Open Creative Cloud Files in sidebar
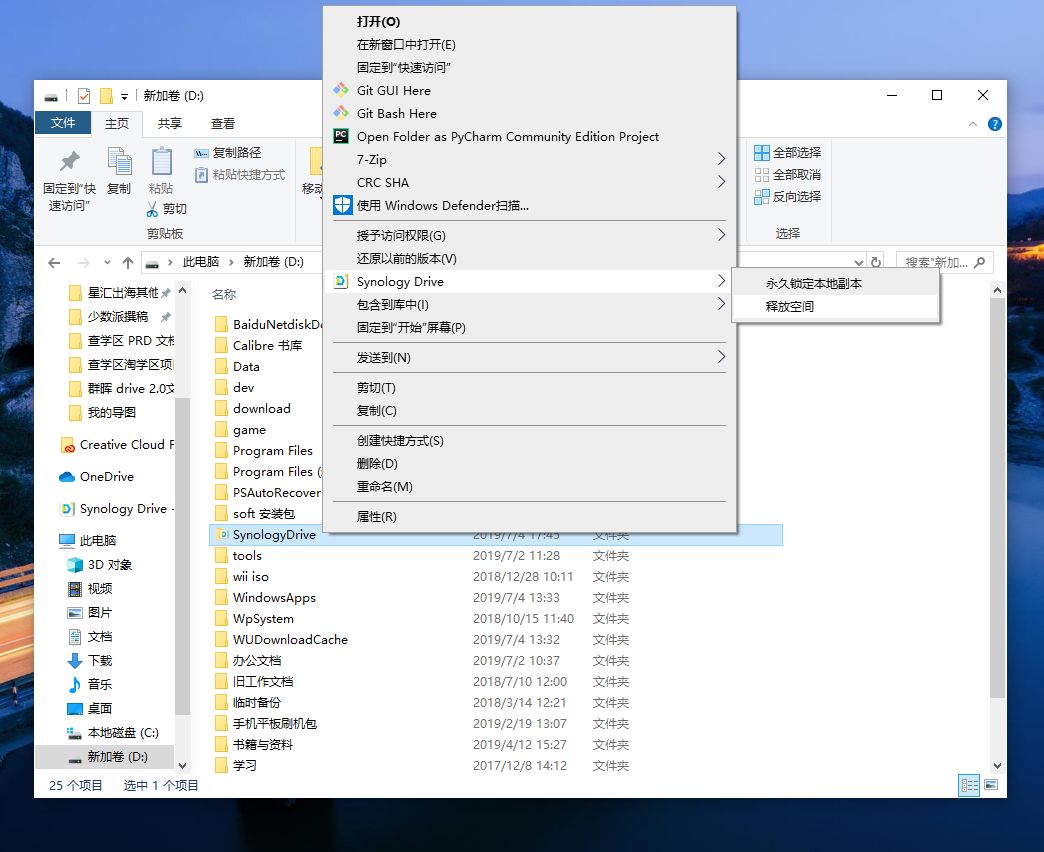 click(117, 445)
